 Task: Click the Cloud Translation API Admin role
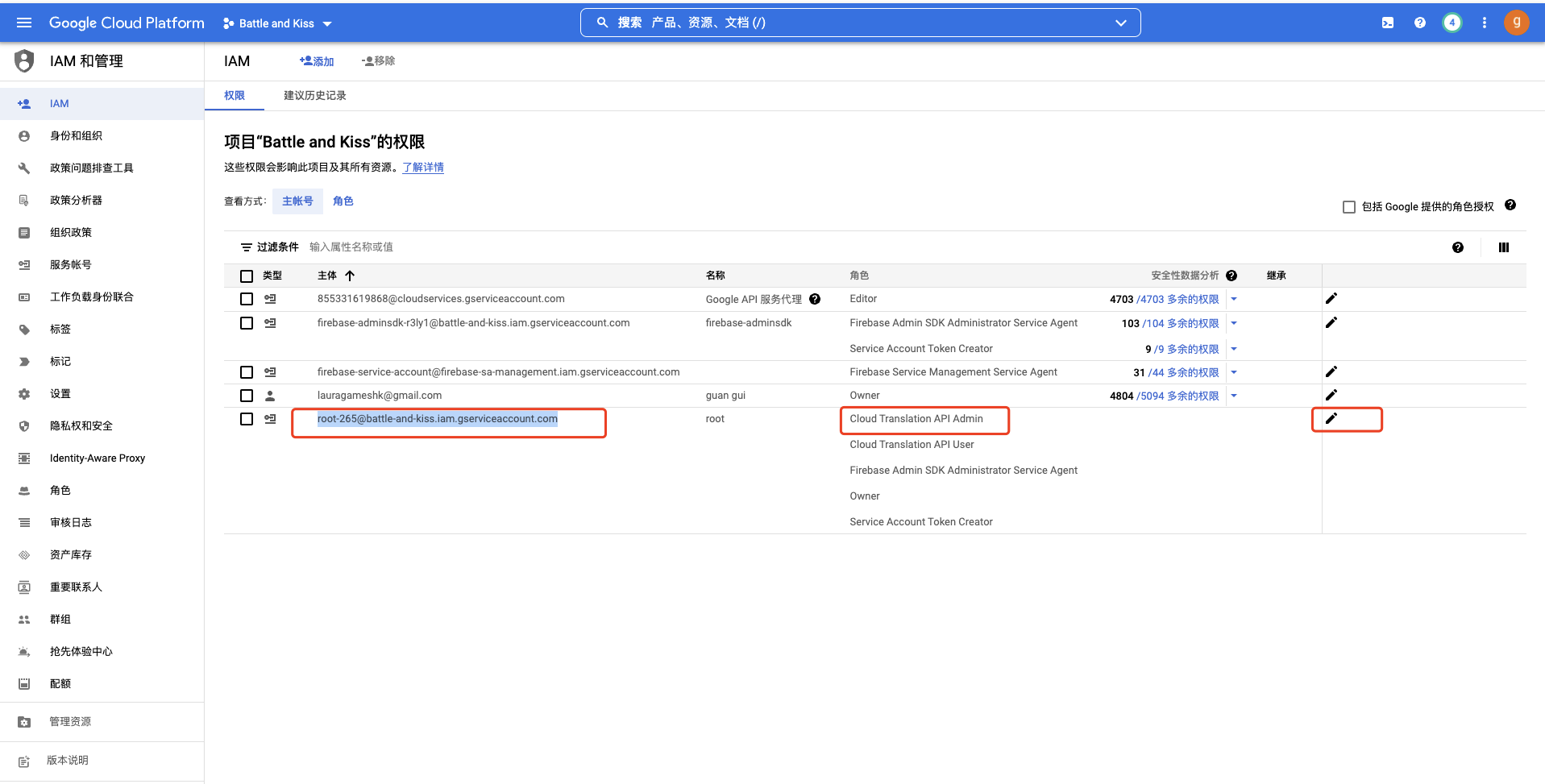coord(916,419)
